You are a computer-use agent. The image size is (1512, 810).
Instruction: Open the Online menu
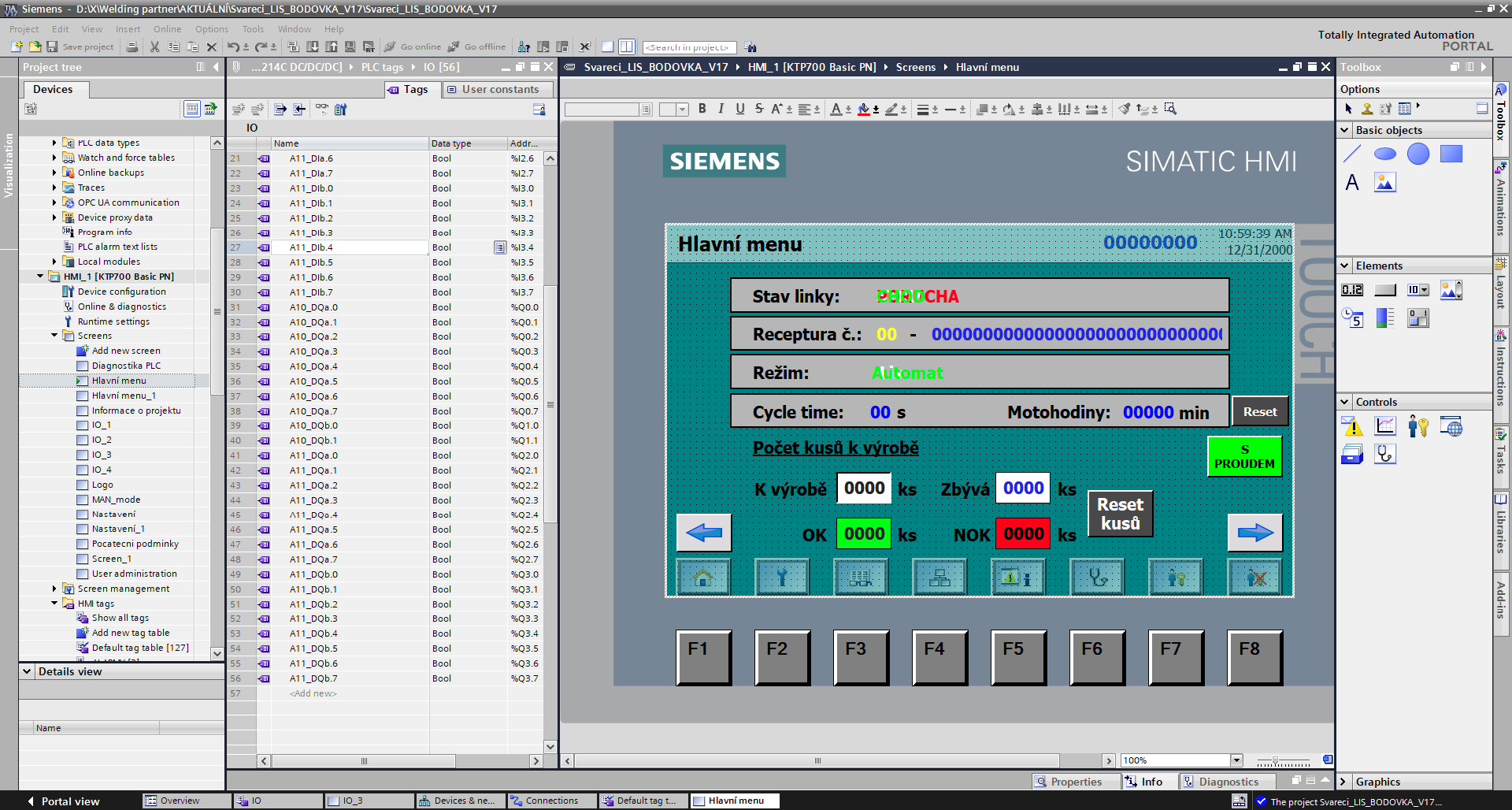point(167,29)
